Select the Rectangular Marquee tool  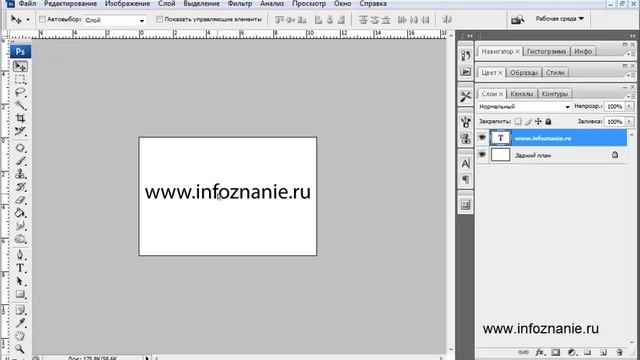[x=20, y=79]
